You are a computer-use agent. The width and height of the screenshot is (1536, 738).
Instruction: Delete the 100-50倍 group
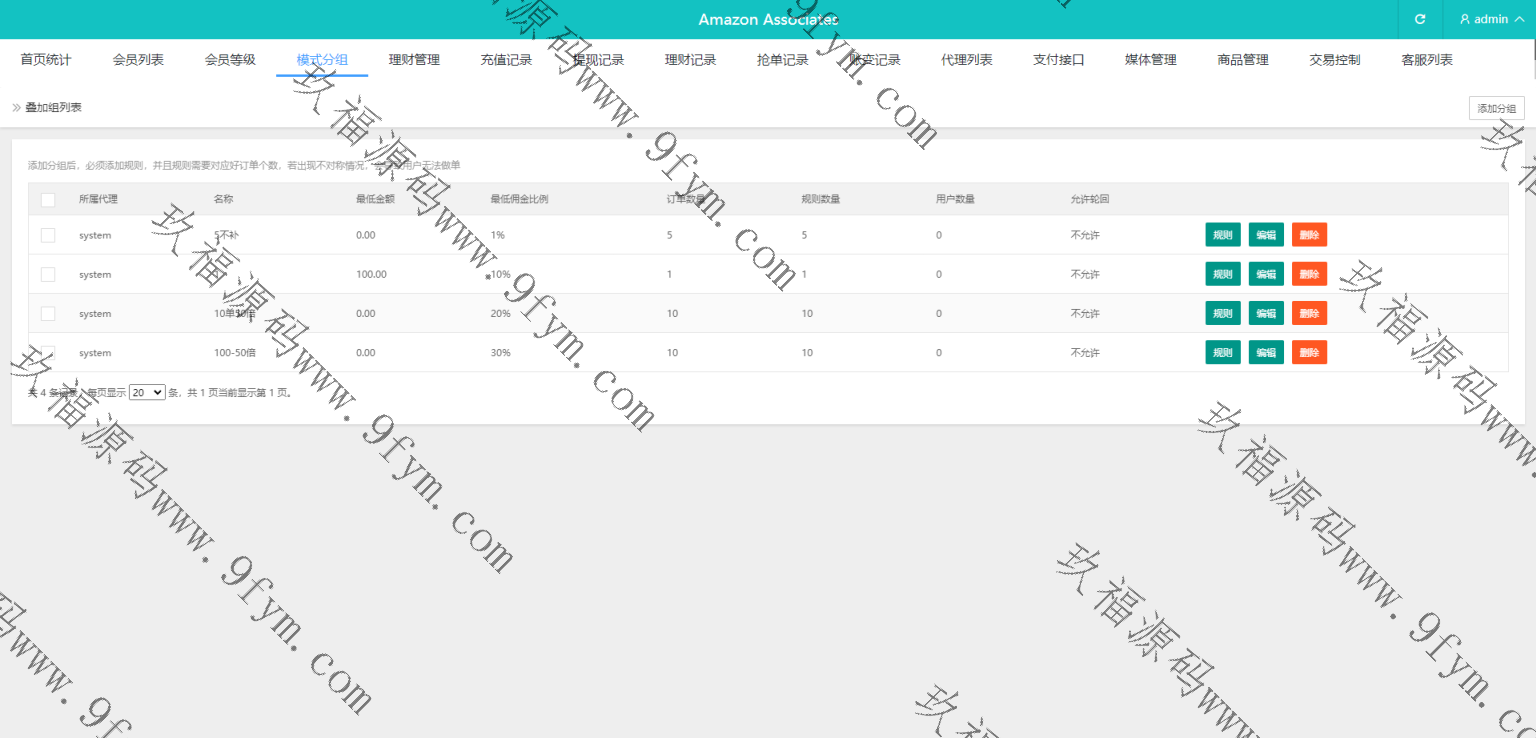pos(1309,352)
